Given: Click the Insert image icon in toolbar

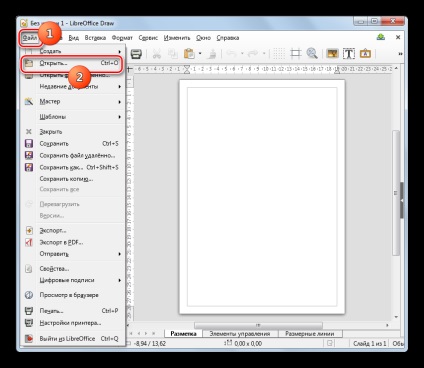Looking at the screenshot, I should (332, 53).
